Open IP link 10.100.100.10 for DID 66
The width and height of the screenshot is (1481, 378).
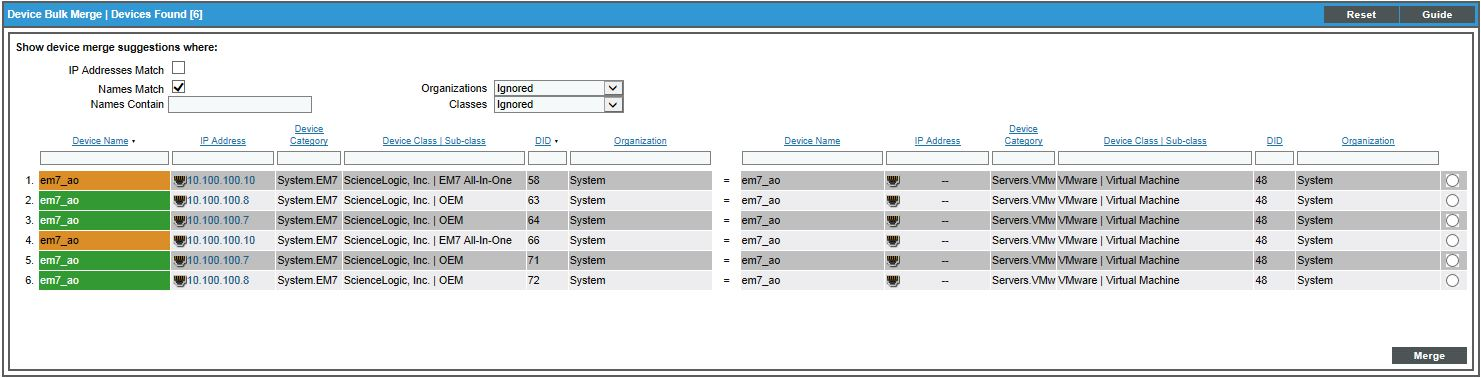click(x=221, y=241)
